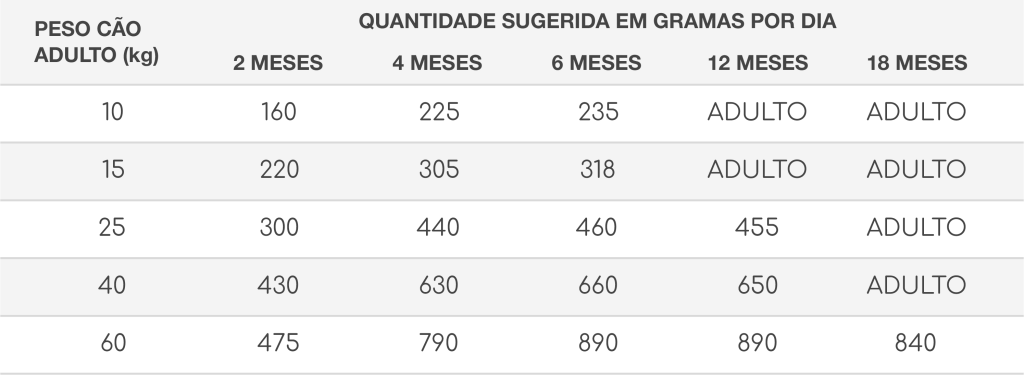
Task: Click the 318 value under 6 MESES
Action: (x=598, y=170)
